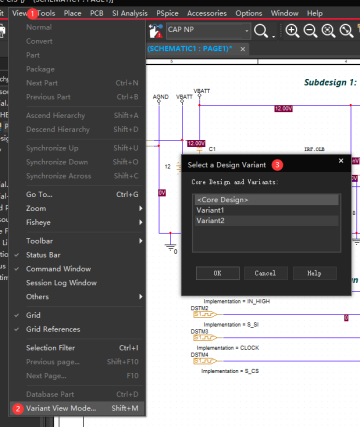Toggle Command Window visibility option

pyautogui.click(x=77, y=269)
